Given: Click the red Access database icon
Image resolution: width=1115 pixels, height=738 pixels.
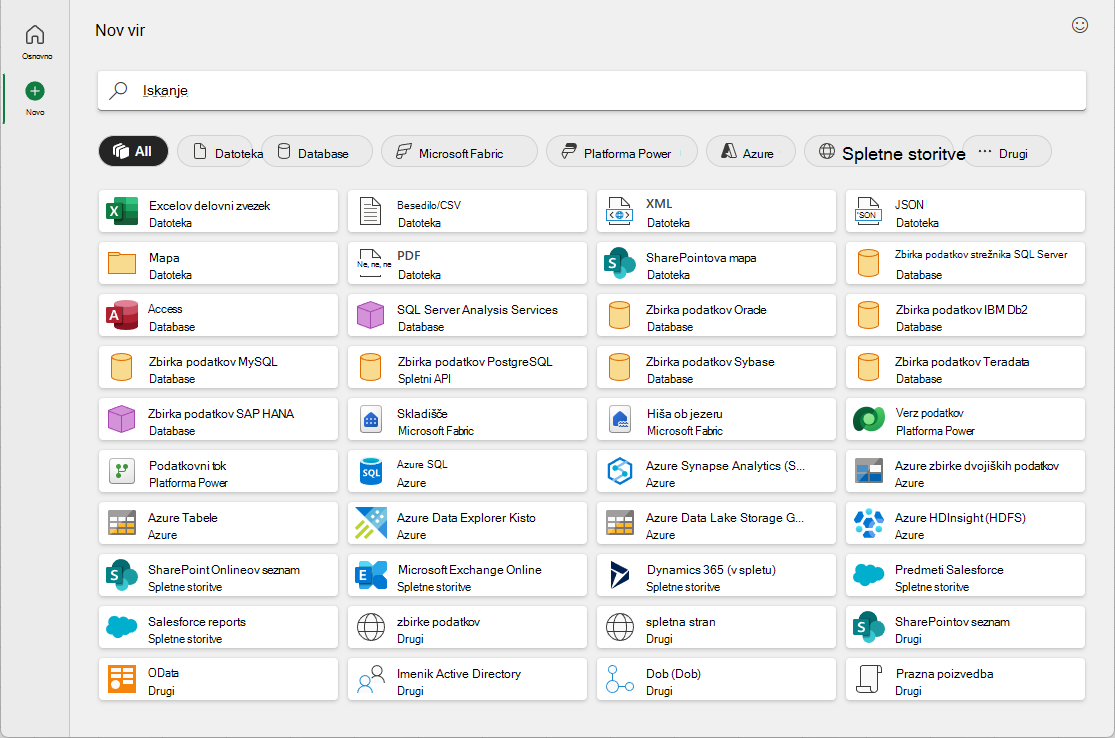Looking at the screenshot, I should click(x=122, y=315).
